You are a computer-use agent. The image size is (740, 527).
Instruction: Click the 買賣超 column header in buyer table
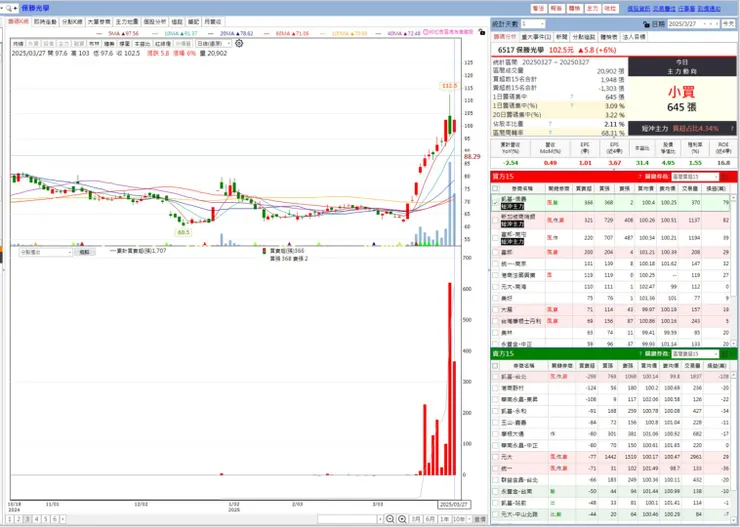(584, 189)
